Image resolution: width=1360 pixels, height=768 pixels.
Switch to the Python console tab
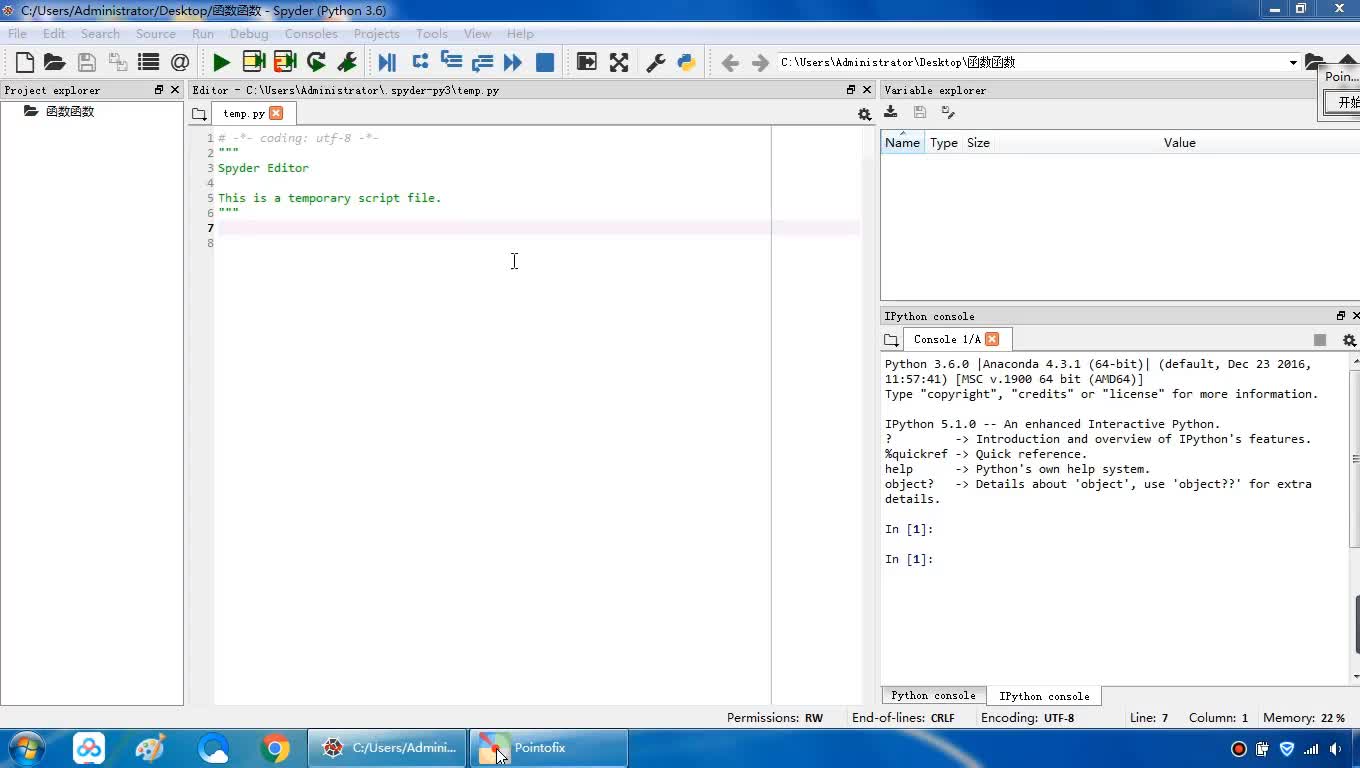pos(933,695)
